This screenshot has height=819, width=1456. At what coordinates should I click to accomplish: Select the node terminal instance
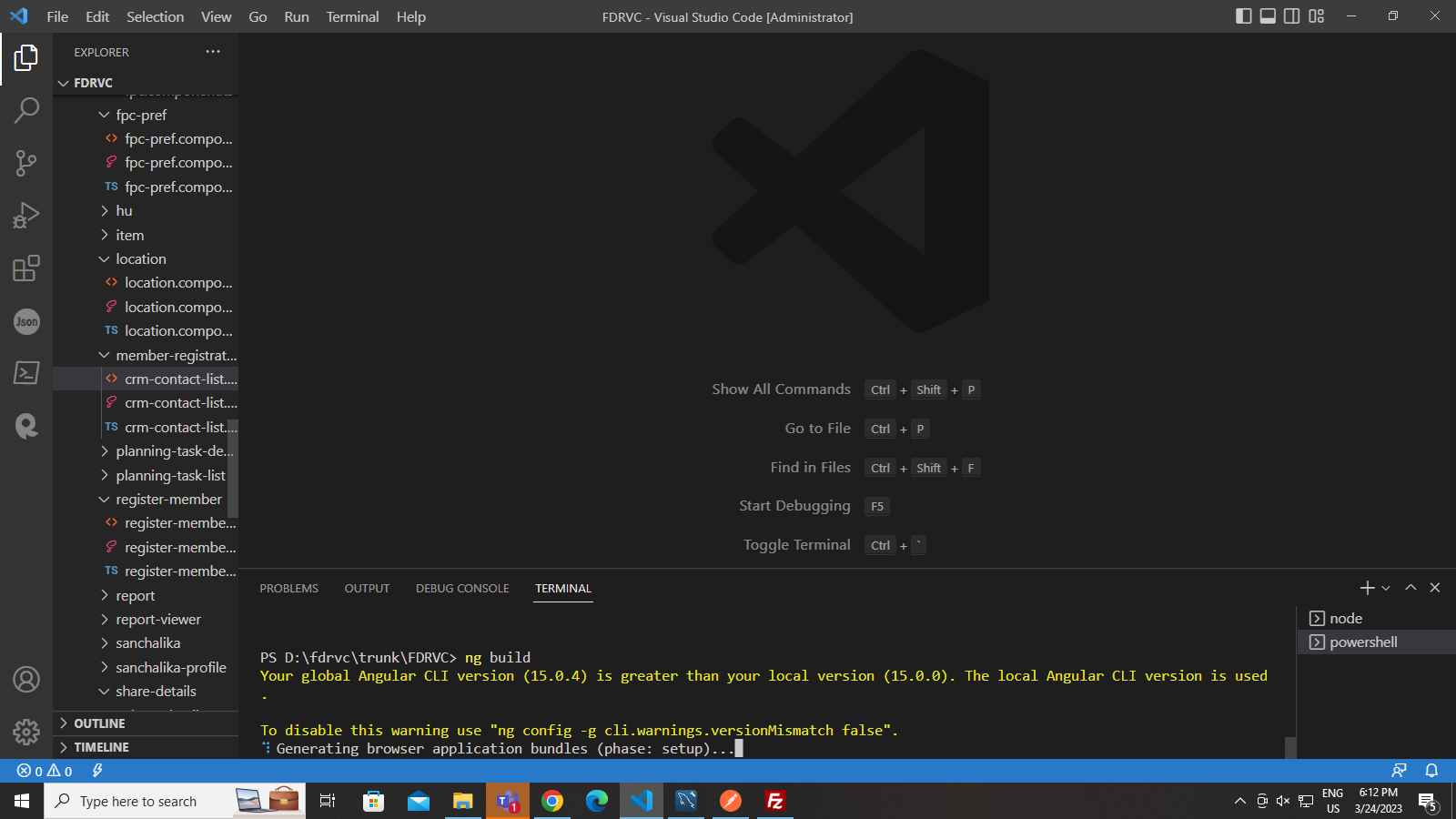point(1345,619)
